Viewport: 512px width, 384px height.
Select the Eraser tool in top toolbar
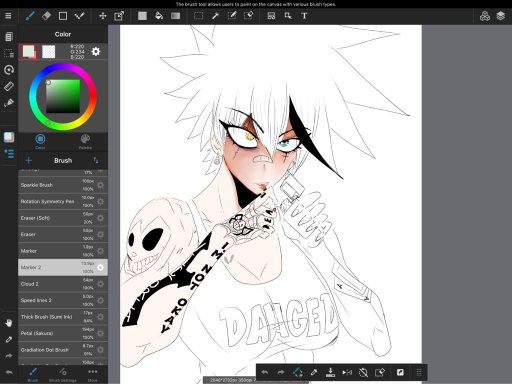[x=46, y=16]
